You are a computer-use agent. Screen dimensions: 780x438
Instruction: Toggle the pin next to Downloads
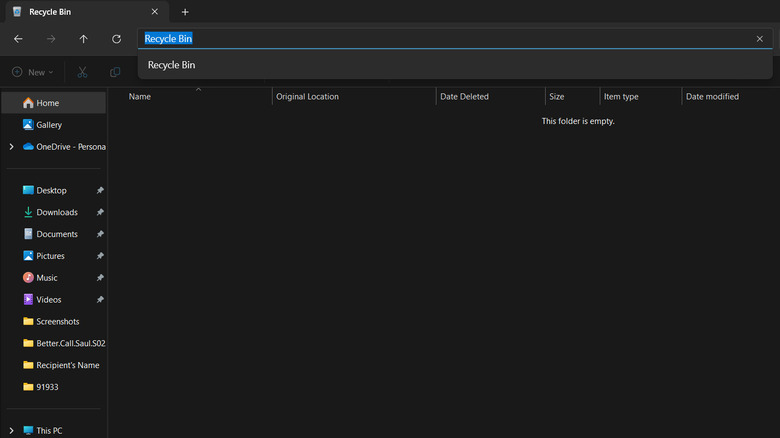point(100,212)
